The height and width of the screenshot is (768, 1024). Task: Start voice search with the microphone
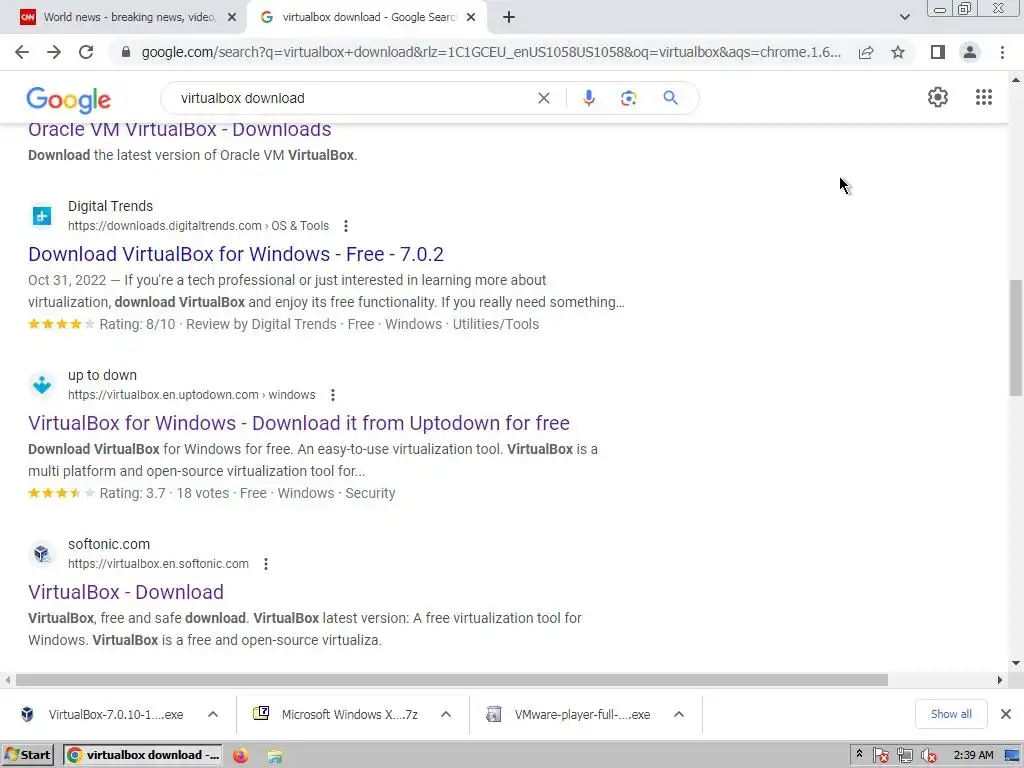tap(588, 98)
